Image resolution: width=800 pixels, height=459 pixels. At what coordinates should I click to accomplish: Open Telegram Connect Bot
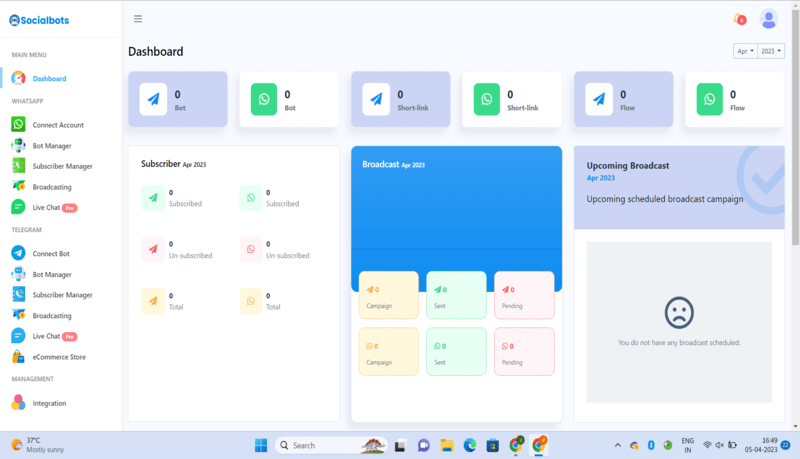coord(51,253)
